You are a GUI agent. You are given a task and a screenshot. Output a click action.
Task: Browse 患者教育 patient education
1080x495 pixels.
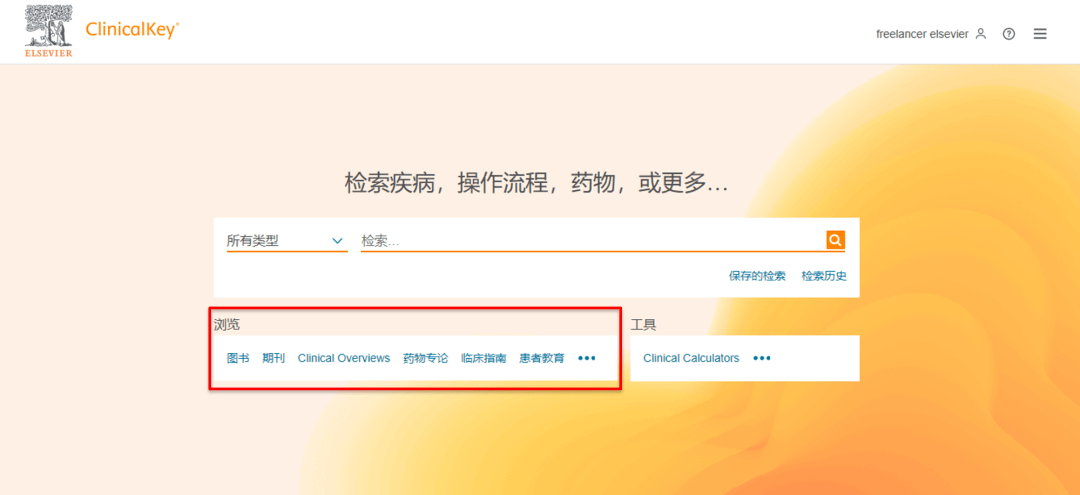point(542,358)
